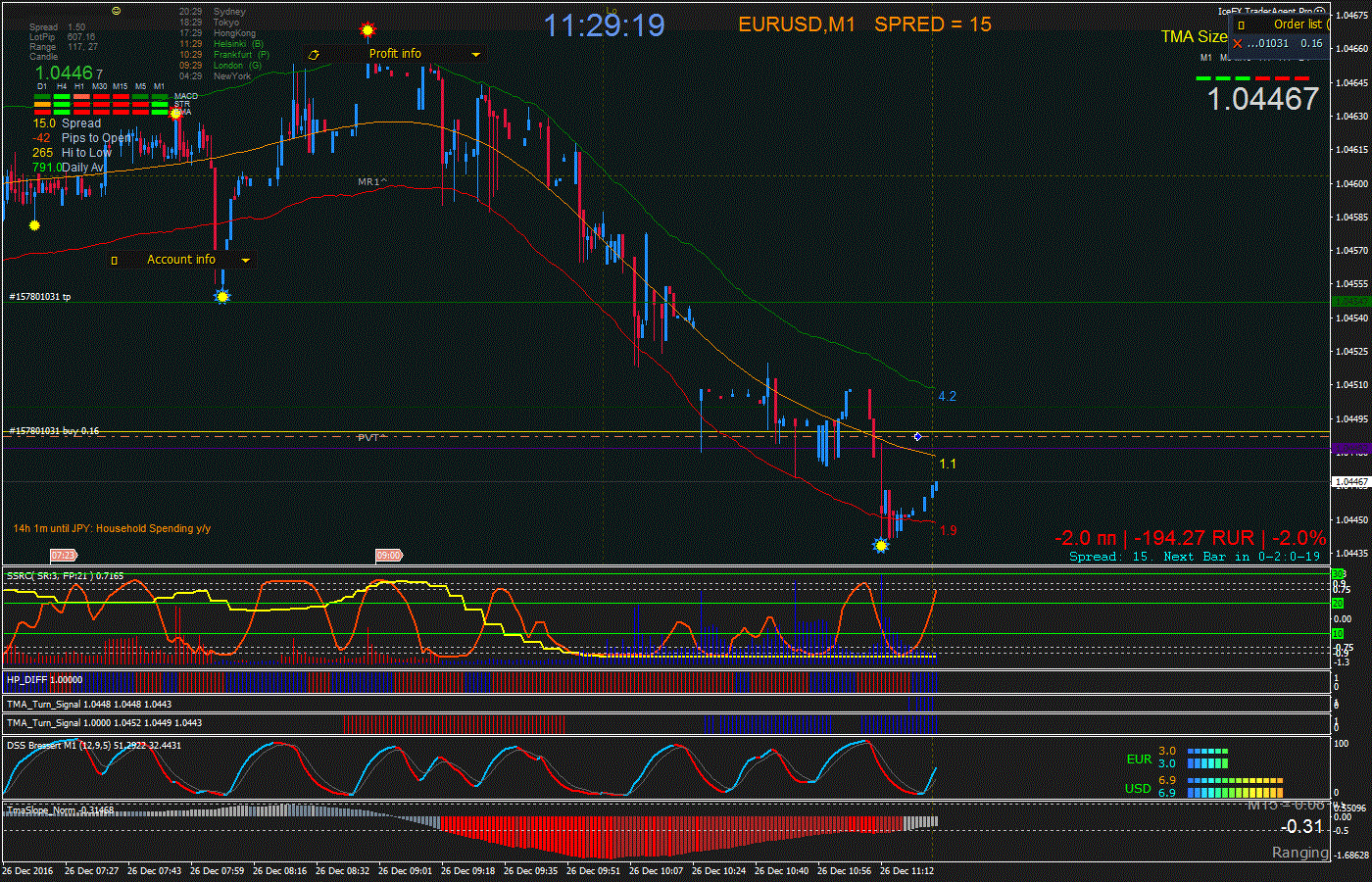
Task: Close order ...01031 with the red X
Action: click(1238, 44)
